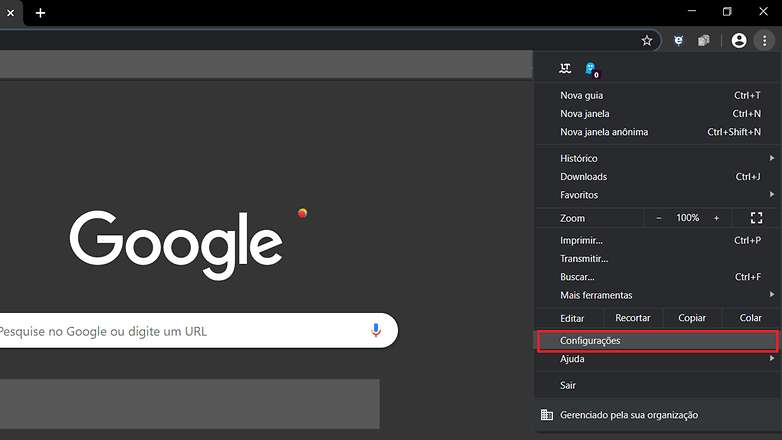
Task: Decrease zoom with minus button
Action: [x=658, y=218]
